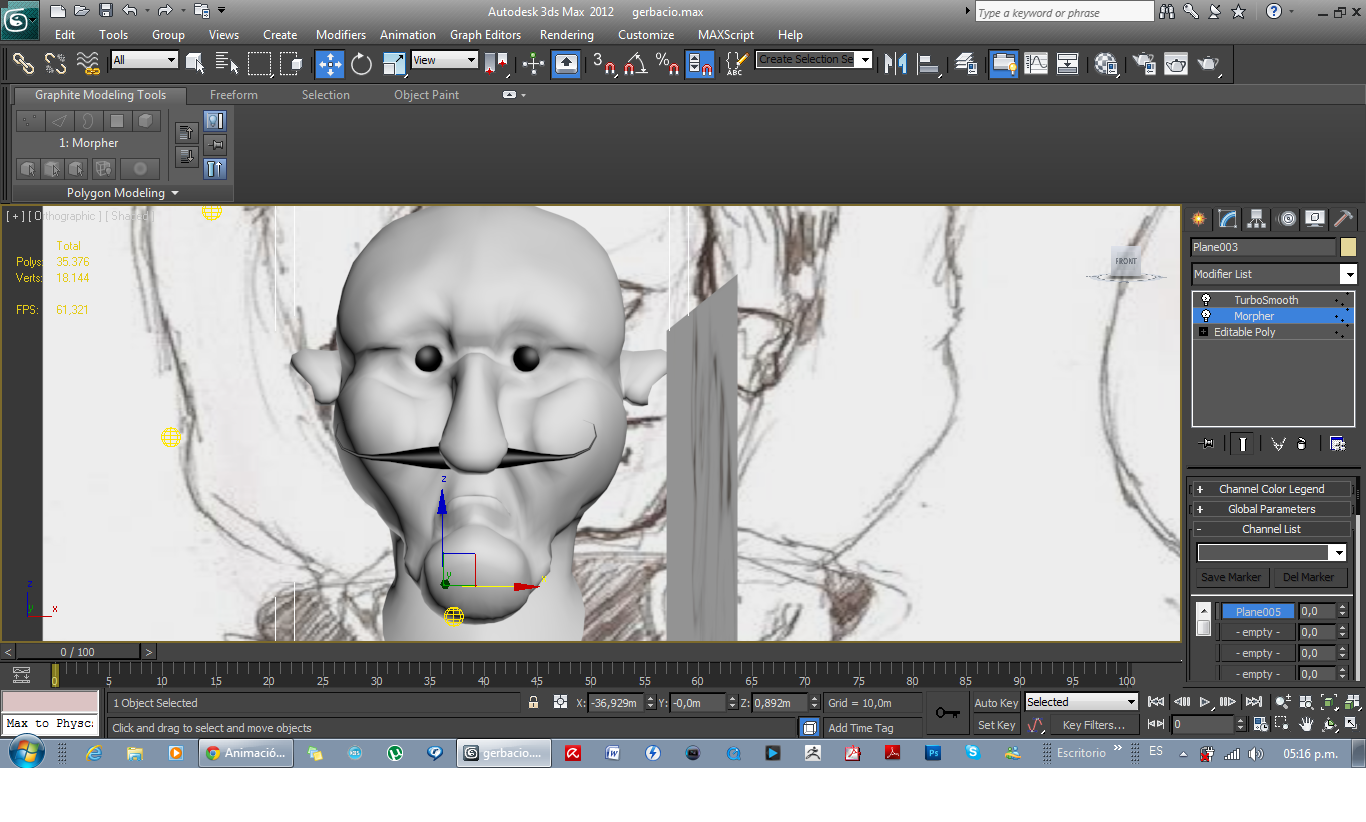The image size is (1366, 822).
Task: Open the Mirror tool
Action: click(x=895, y=64)
